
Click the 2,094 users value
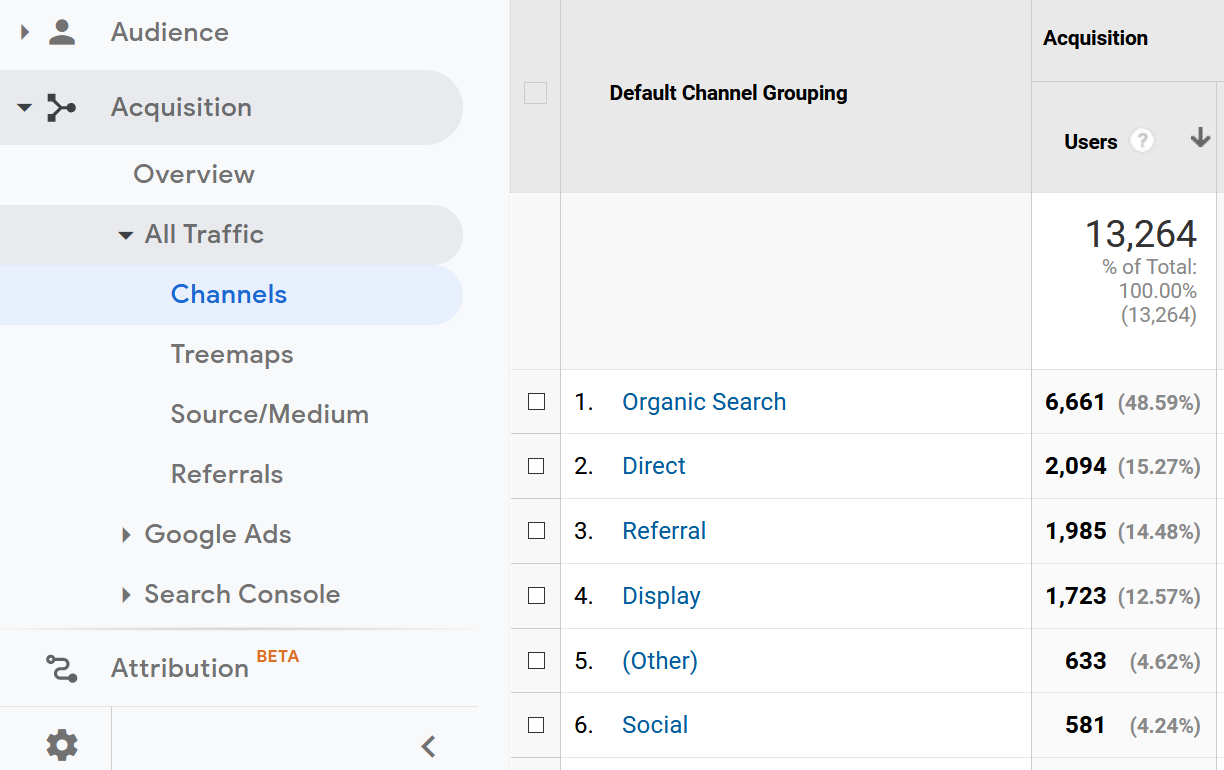[x=1076, y=466]
